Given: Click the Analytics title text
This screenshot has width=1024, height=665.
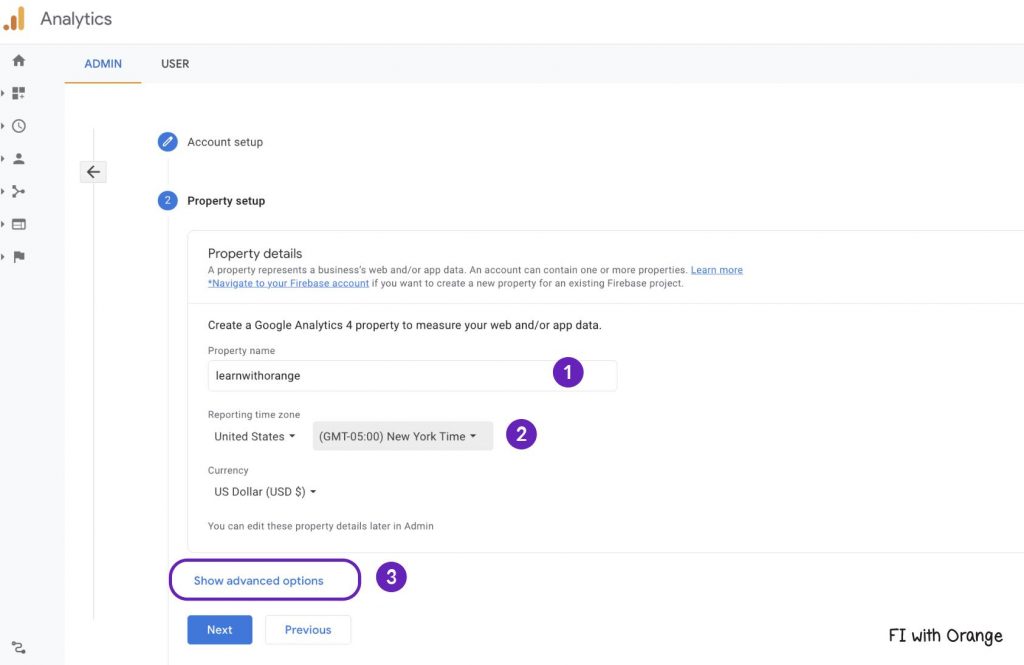Looking at the screenshot, I should 76,19.
